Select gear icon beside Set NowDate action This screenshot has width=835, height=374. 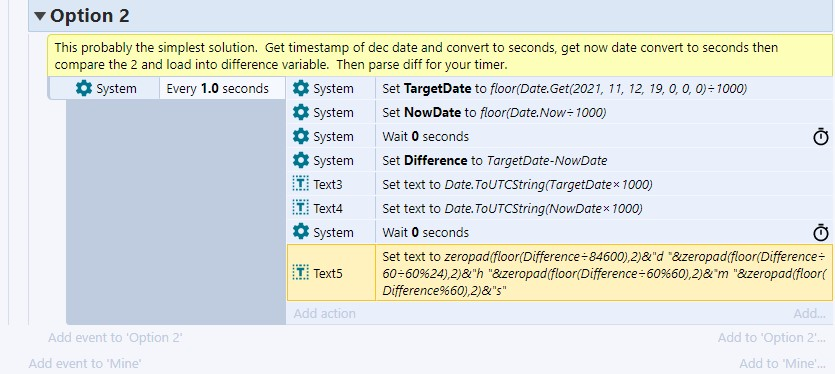coord(301,112)
